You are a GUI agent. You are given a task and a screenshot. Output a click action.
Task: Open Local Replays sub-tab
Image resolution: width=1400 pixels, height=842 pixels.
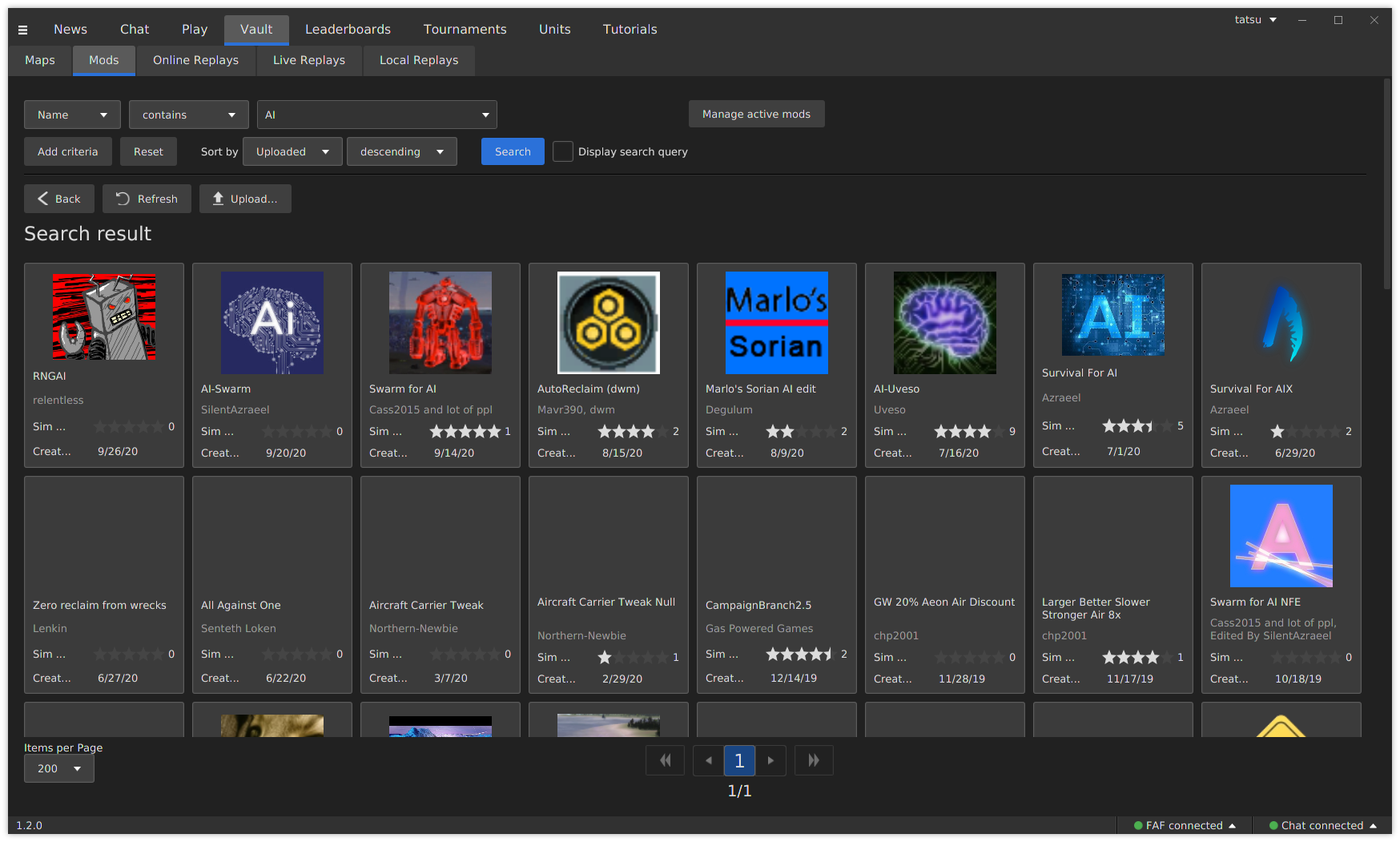click(419, 60)
